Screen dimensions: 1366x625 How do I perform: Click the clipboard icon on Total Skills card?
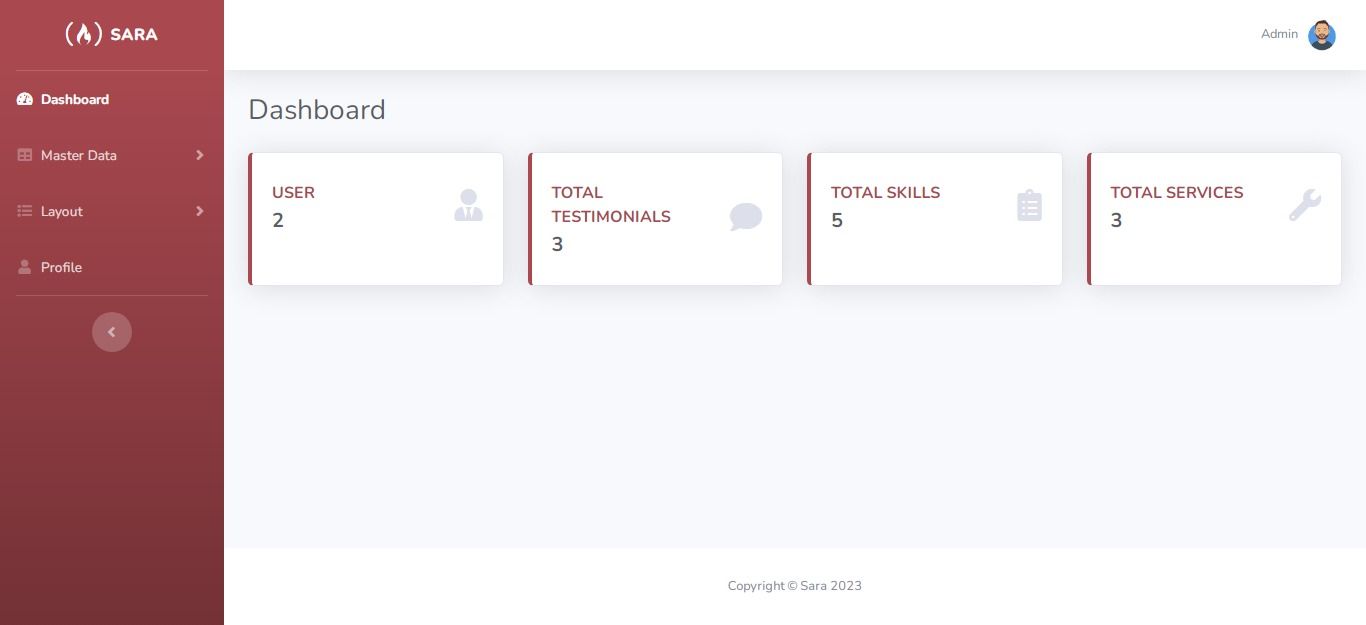(x=1029, y=205)
